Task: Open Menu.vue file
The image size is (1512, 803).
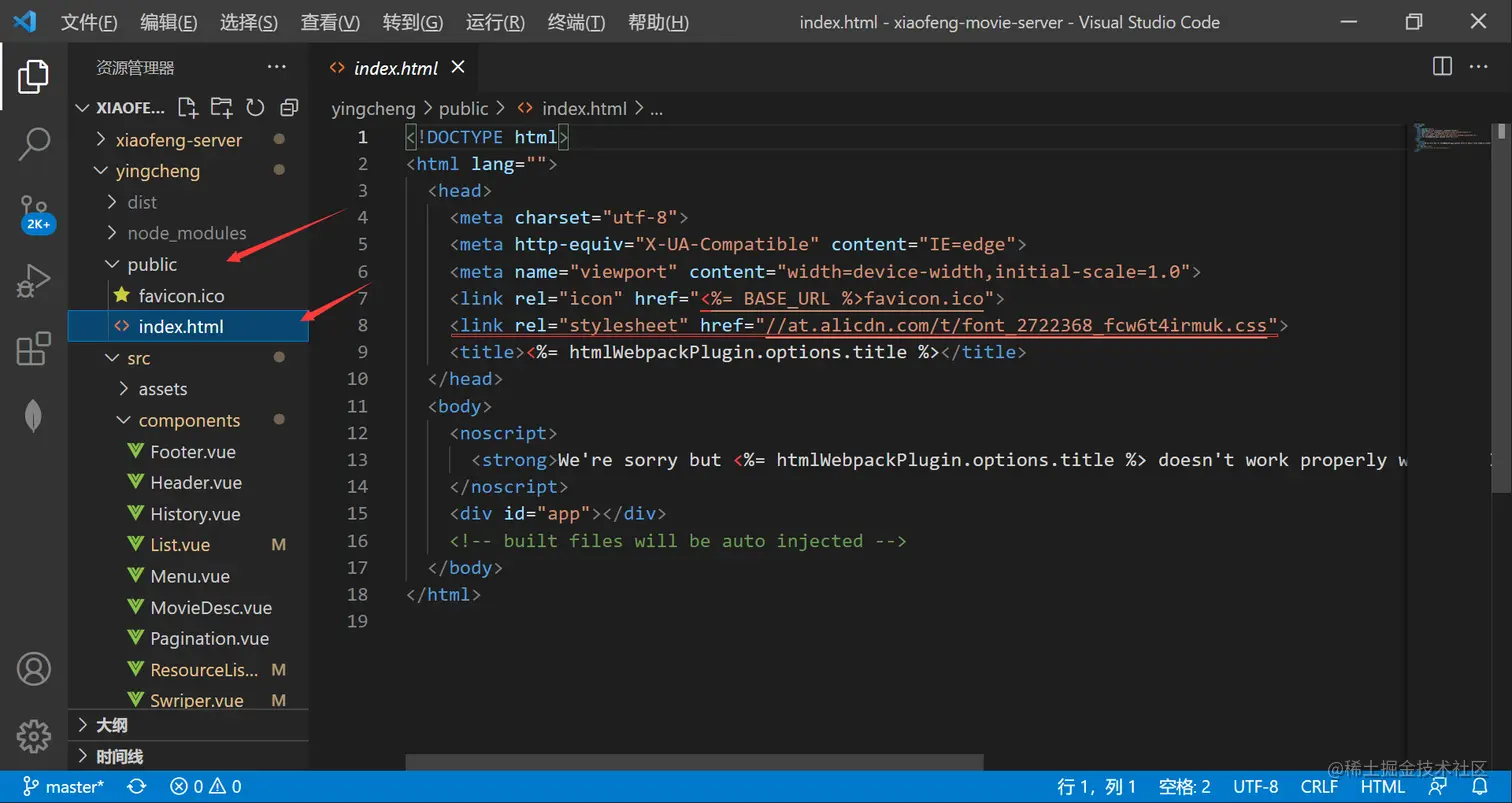Action: click(x=190, y=576)
